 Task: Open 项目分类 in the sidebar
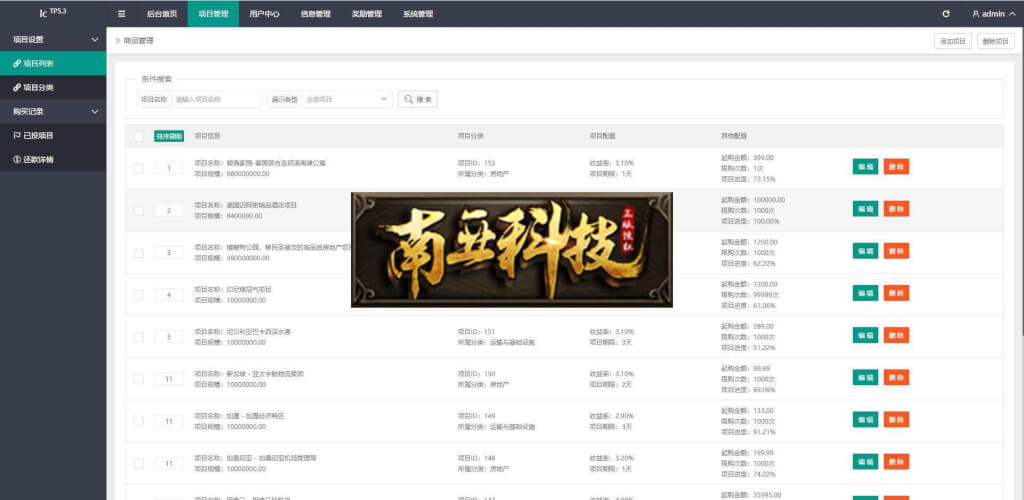pyautogui.click(x=53, y=87)
